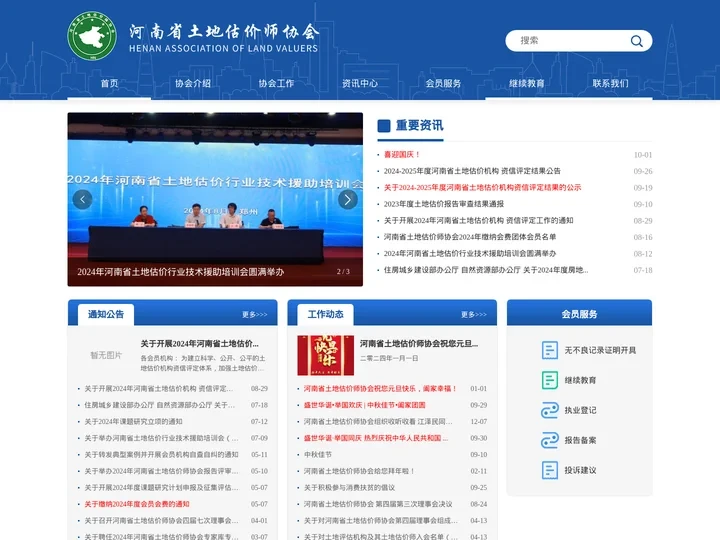Click the 执业登记 link icon
The height and width of the screenshot is (540, 720).
point(550,410)
